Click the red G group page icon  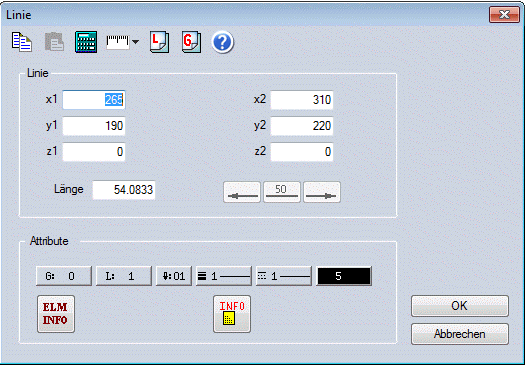click(192, 42)
